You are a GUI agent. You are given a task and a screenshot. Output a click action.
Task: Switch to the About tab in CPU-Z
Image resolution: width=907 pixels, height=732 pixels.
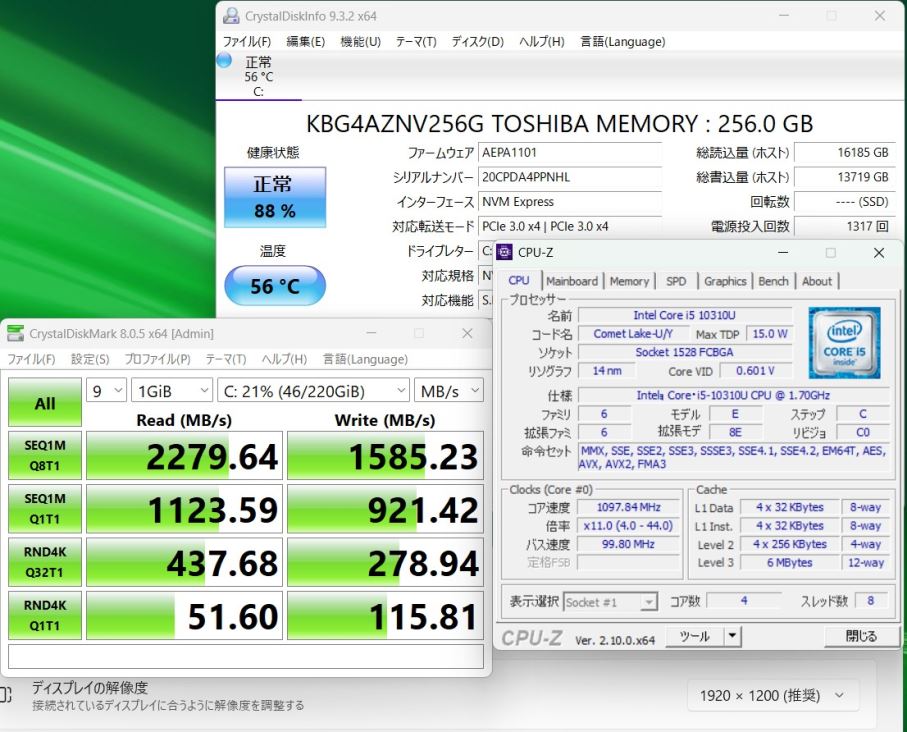tap(817, 281)
